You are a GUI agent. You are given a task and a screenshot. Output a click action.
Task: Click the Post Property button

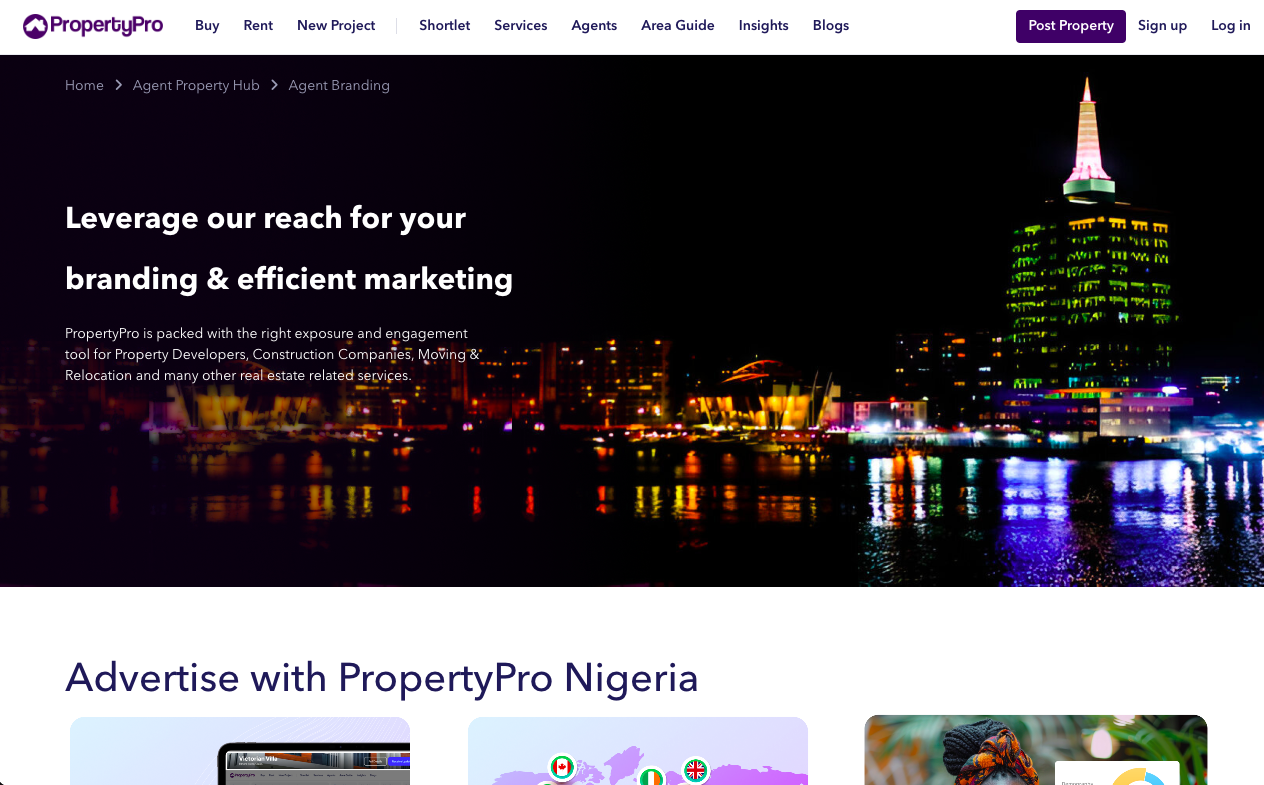point(1071,26)
